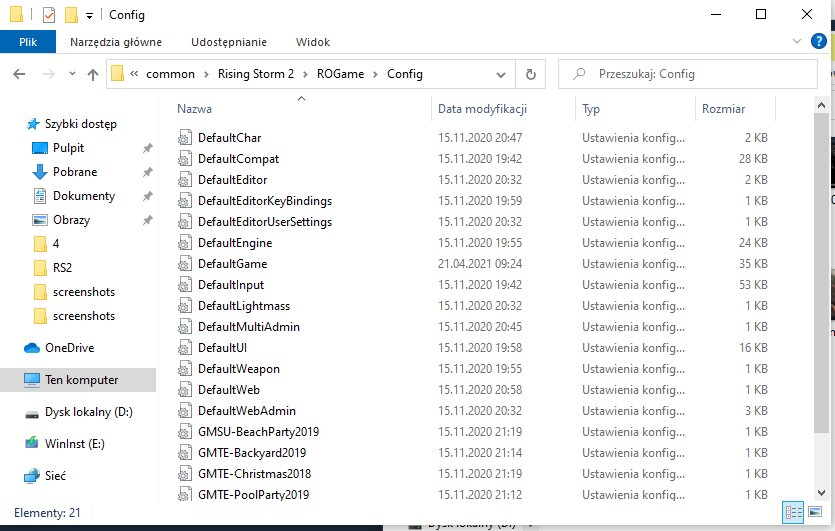Navigate to ROGame in address bar
835x531 pixels.
(x=340, y=74)
